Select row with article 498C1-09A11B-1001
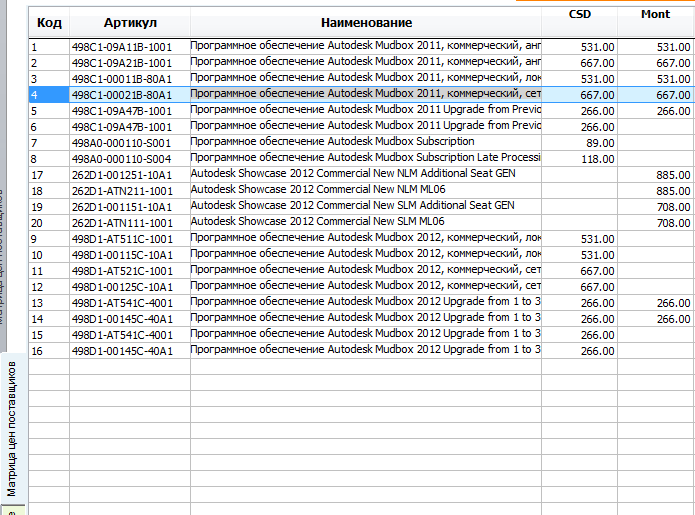This screenshot has height=515, width=695. [x=361, y=47]
